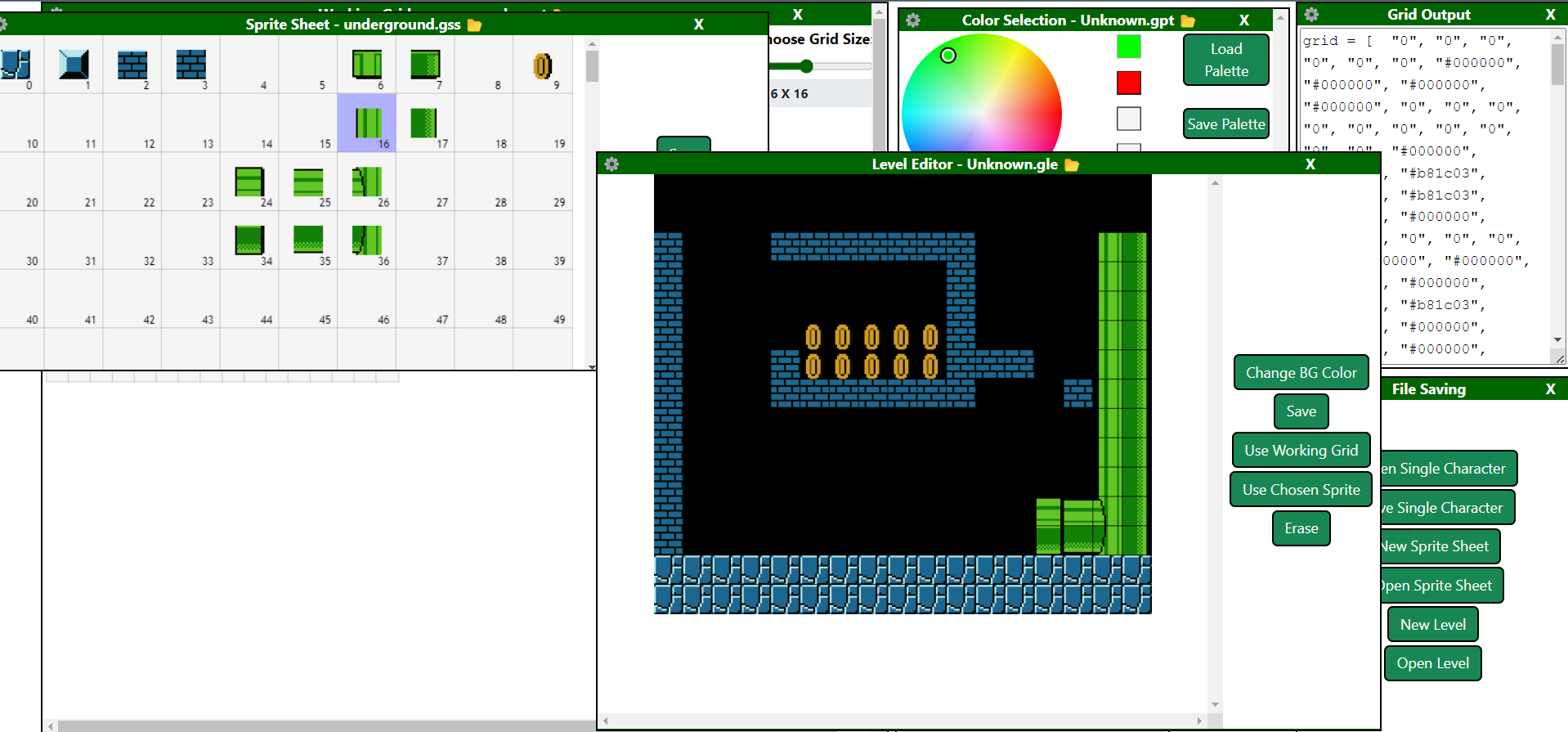Pick the white palette swatch
Image resolution: width=1568 pixels, height=732 pixels.
1129,119
